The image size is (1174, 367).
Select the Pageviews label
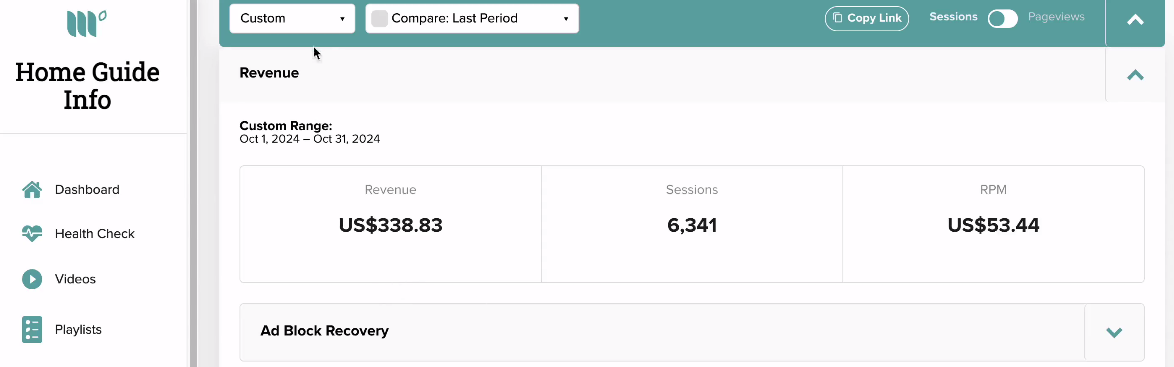[1056, 16]
